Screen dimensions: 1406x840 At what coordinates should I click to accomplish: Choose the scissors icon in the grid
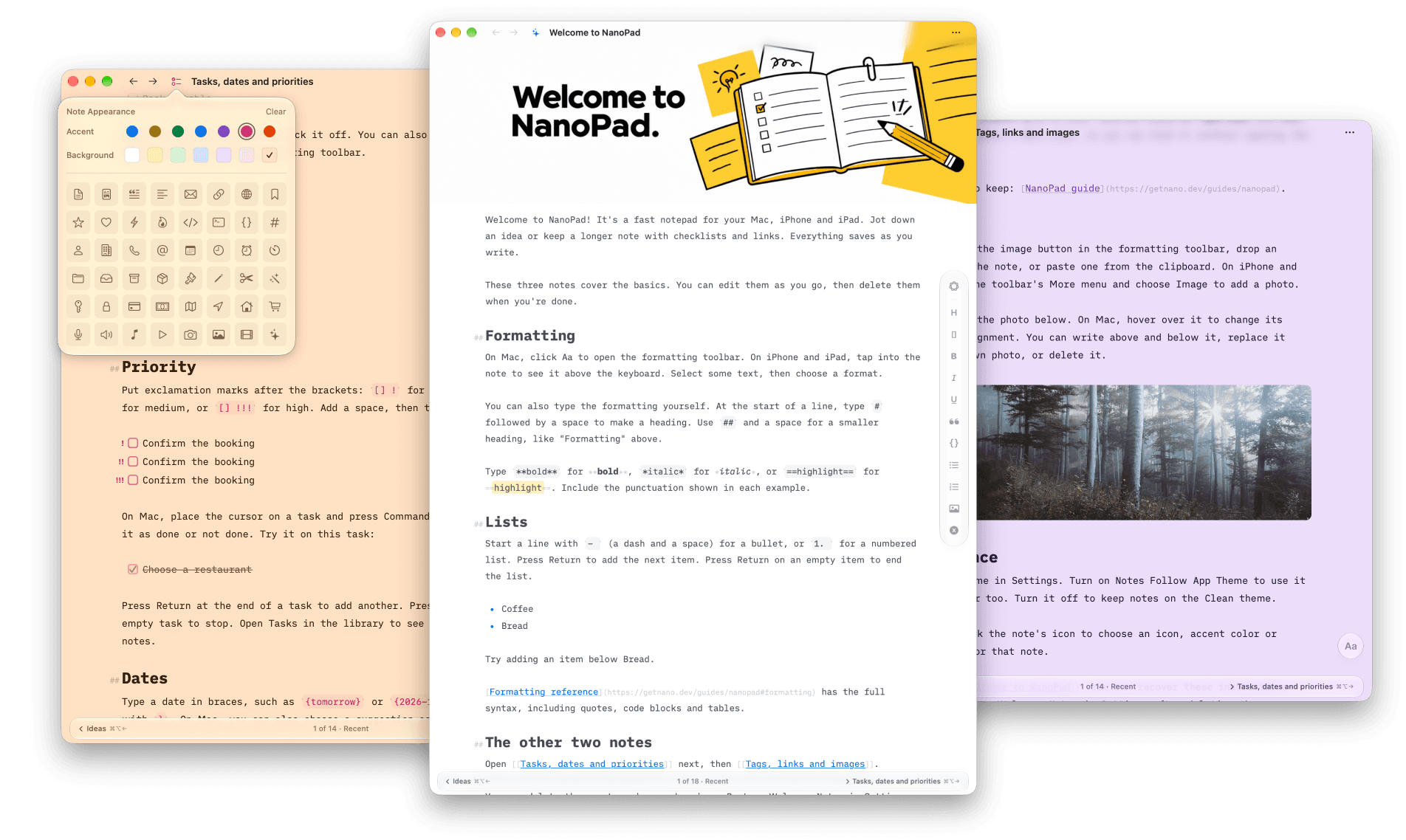point(247,278)
